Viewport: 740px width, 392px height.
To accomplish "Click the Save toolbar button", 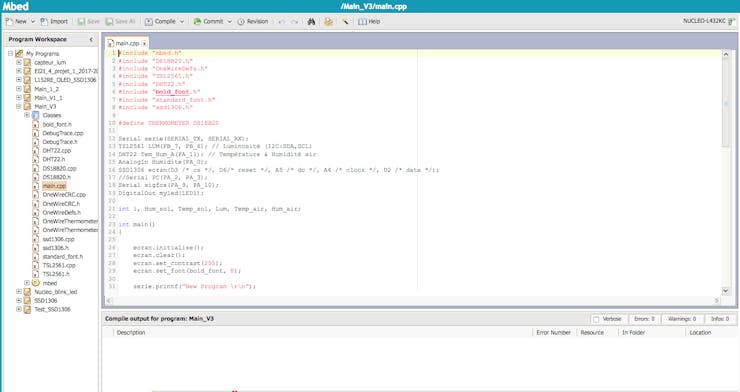I will 89,22.
